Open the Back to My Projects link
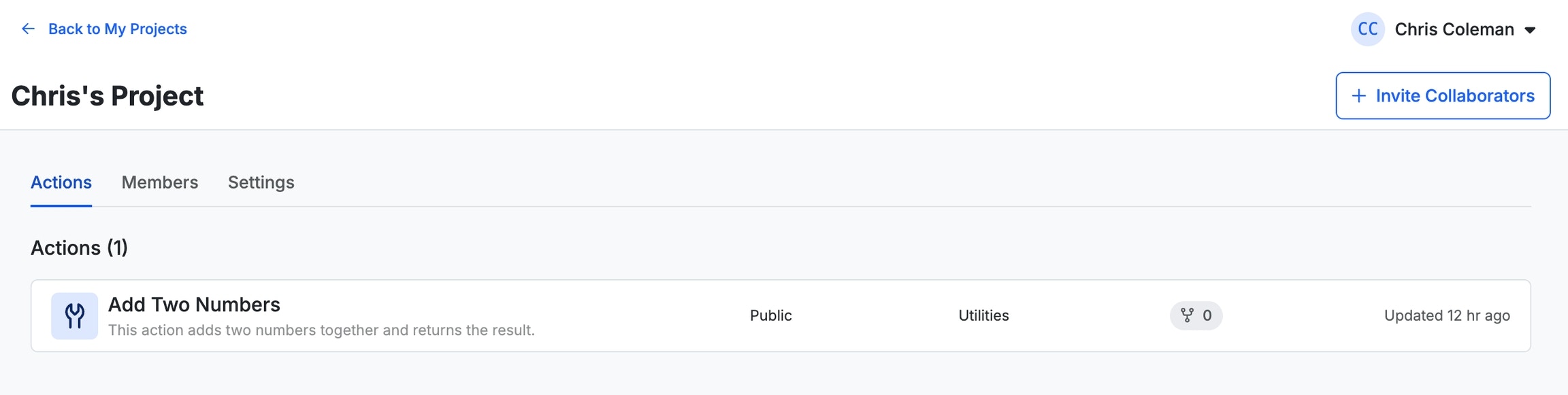This screenshot has width=1568, height=395. [x=117, y=29]
